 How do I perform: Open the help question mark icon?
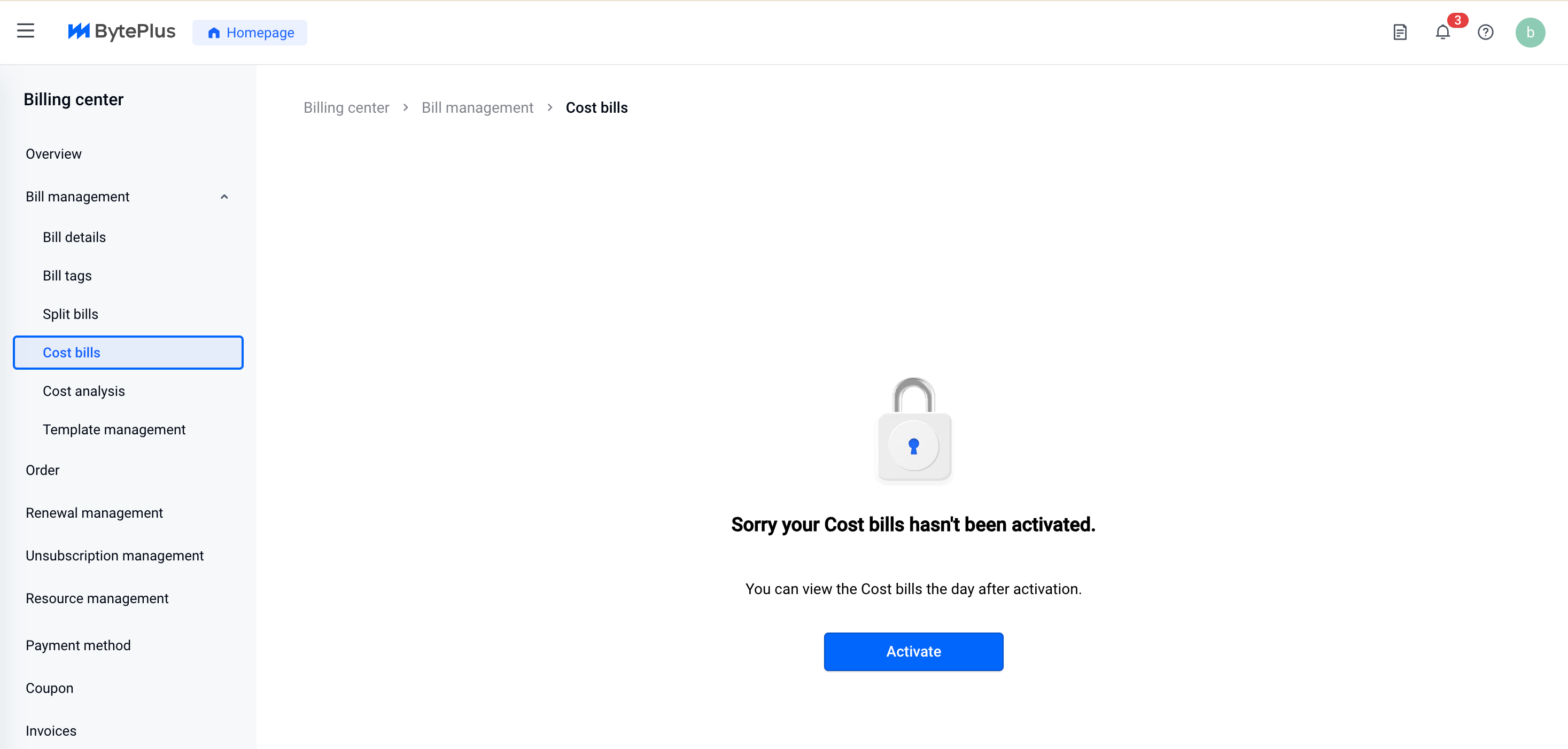click(x=1485, y=32)
